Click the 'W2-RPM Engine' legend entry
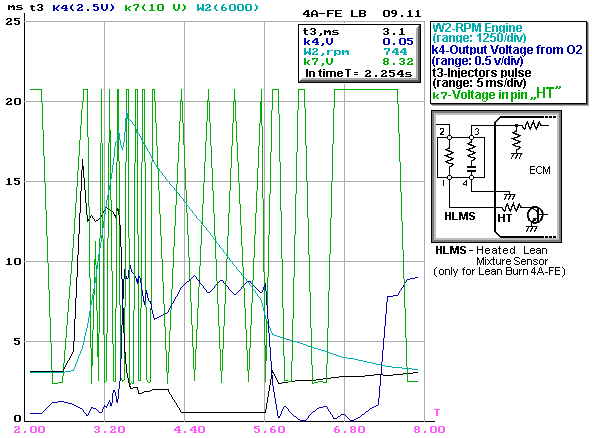The width and height of the screenshot is (592, 438). coord(477,28)
